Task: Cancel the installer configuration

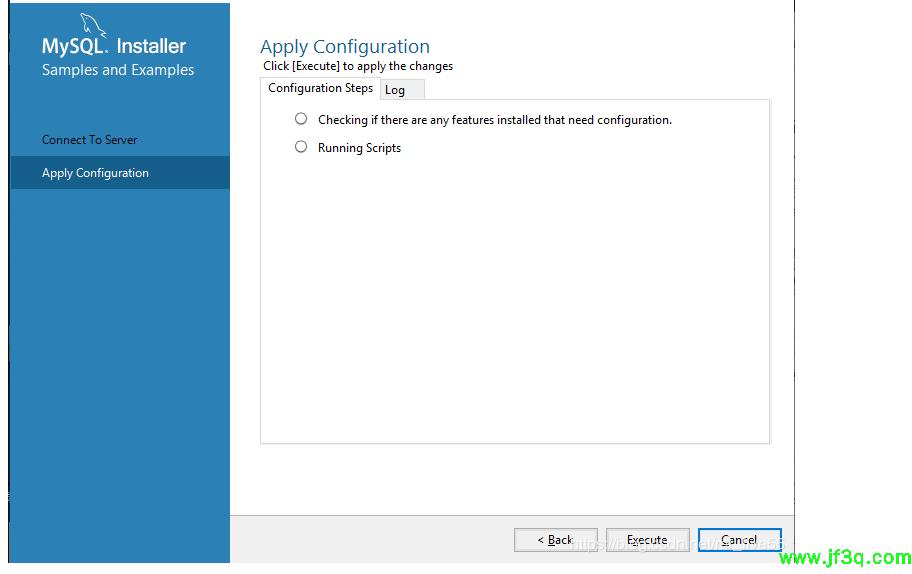Action: pos(739,540)
